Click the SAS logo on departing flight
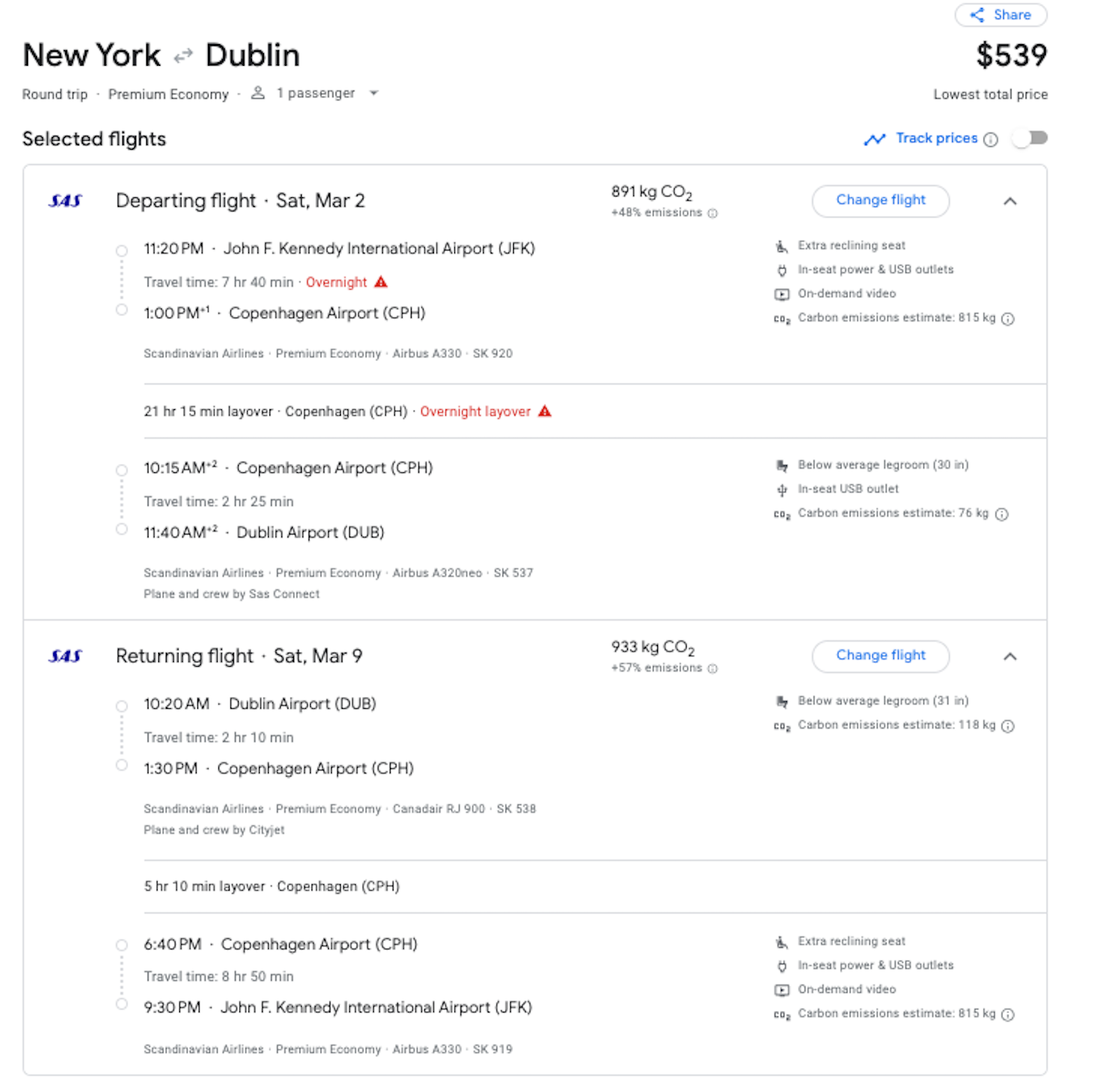This screenshot has width=1120, height=1088. click(66, 201)
